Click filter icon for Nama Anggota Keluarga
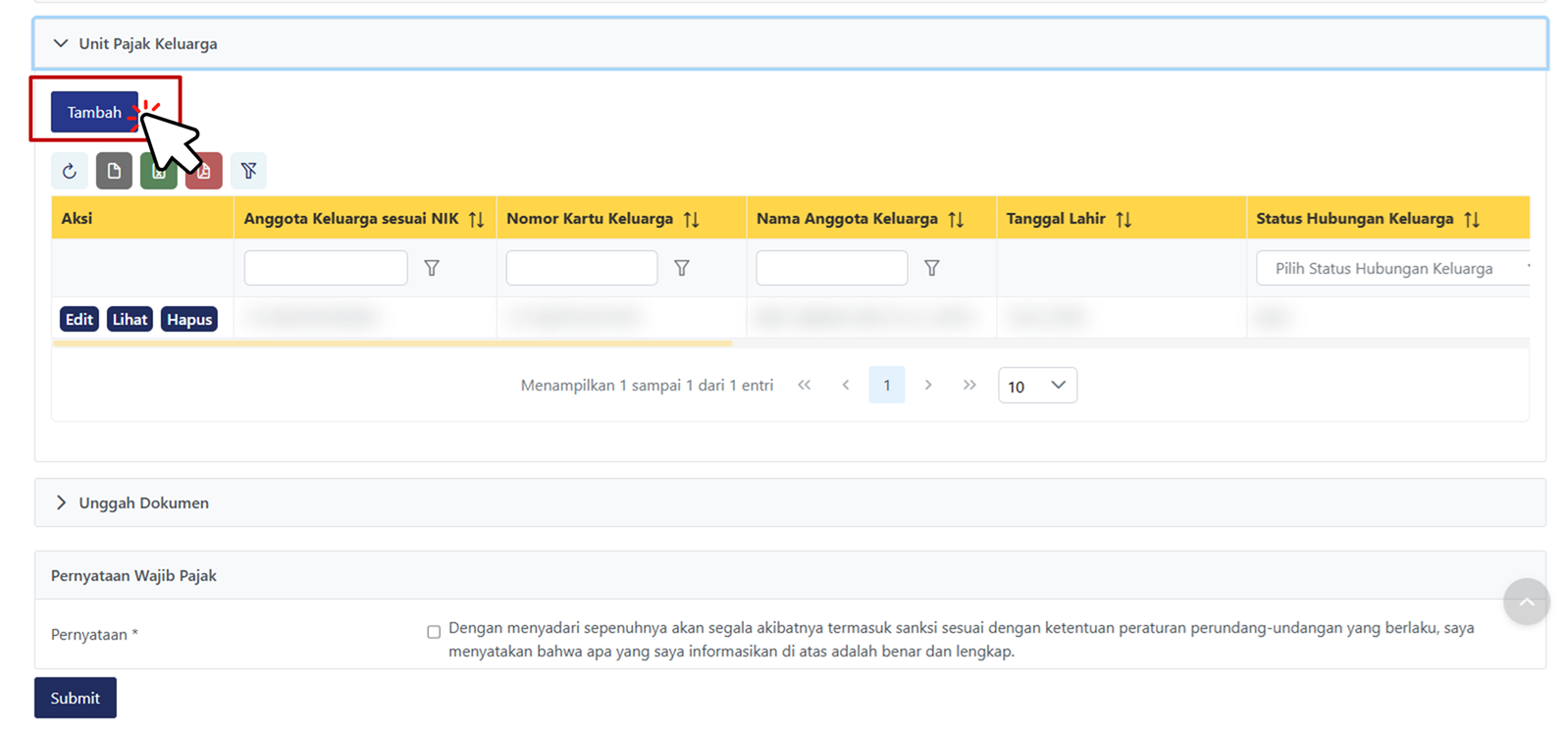The image size is (1568, 736). [x=932, y=268]
